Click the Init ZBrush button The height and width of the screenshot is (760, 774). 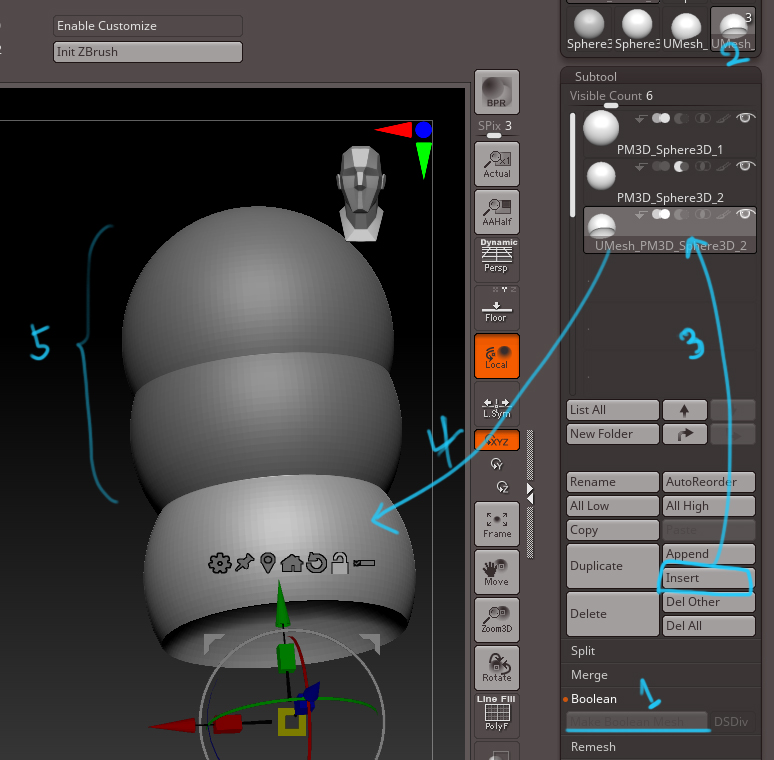coord(148,52)
